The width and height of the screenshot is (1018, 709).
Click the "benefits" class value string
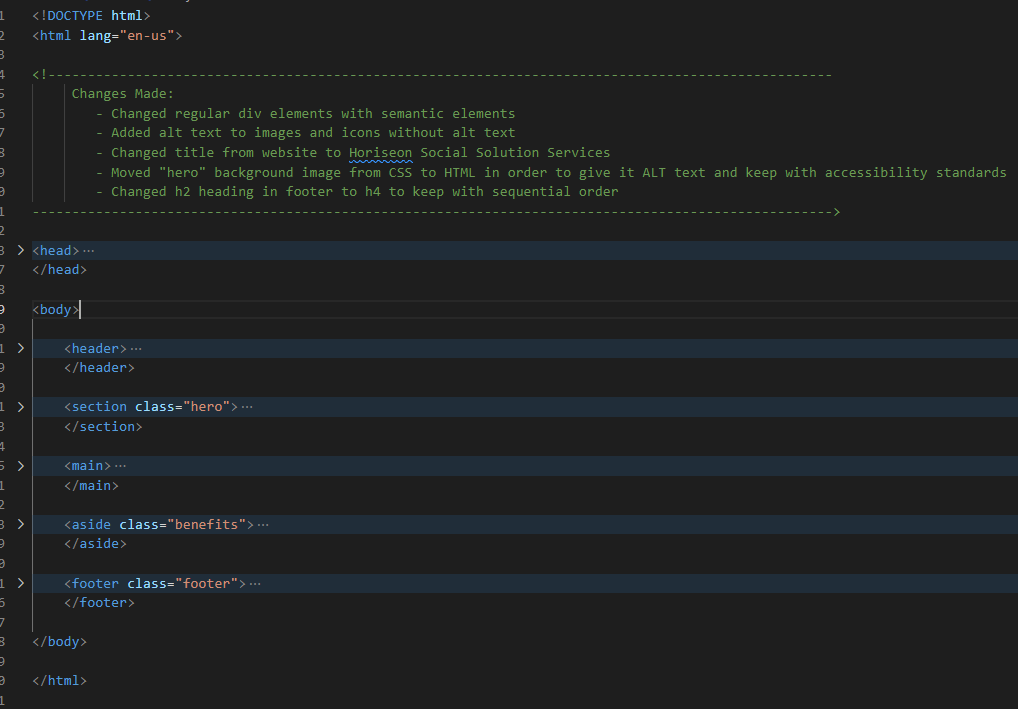pyautogui.click(x=206, y=524)
